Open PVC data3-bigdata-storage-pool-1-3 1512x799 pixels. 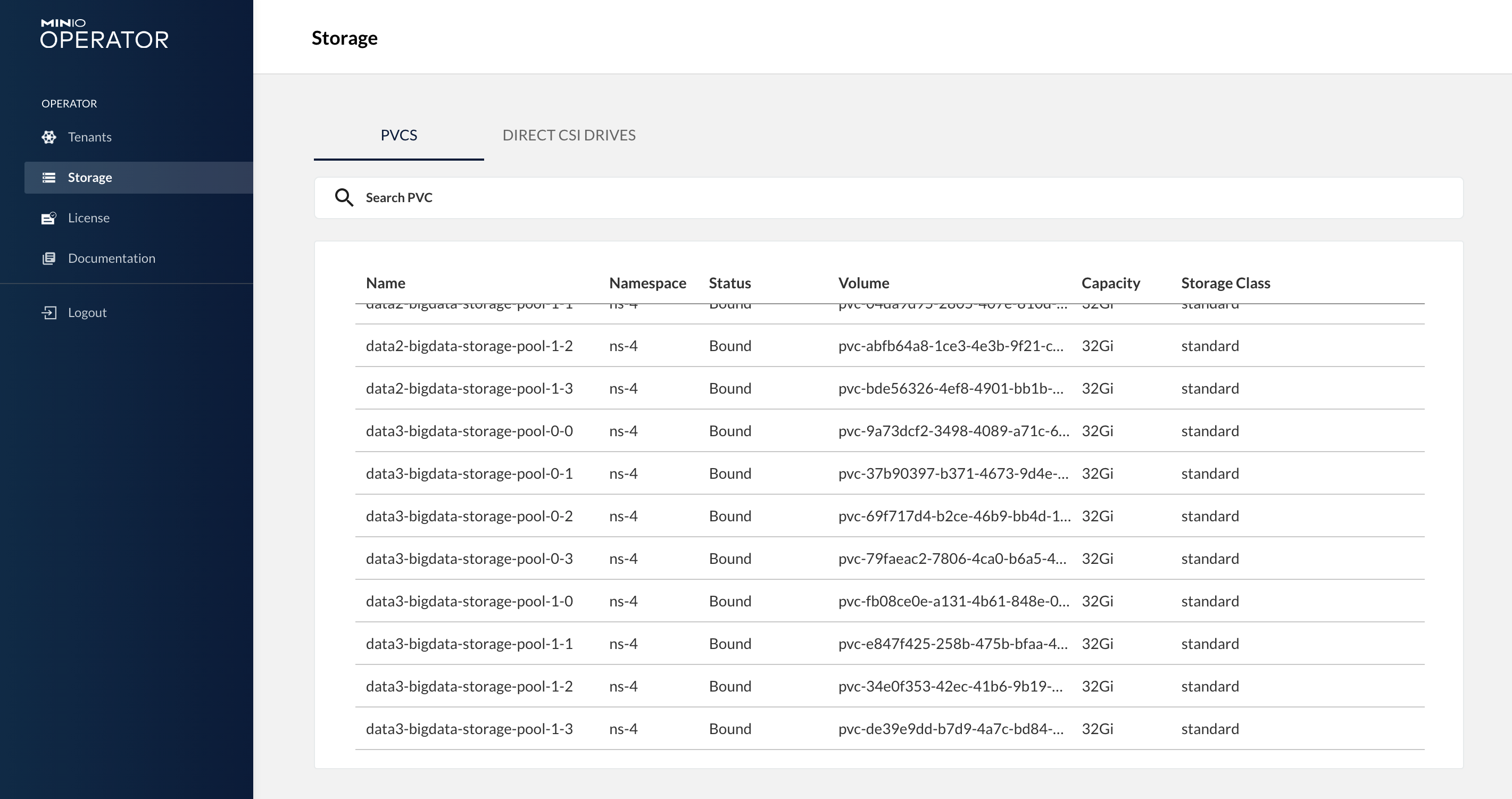click(x=469, y=729)
